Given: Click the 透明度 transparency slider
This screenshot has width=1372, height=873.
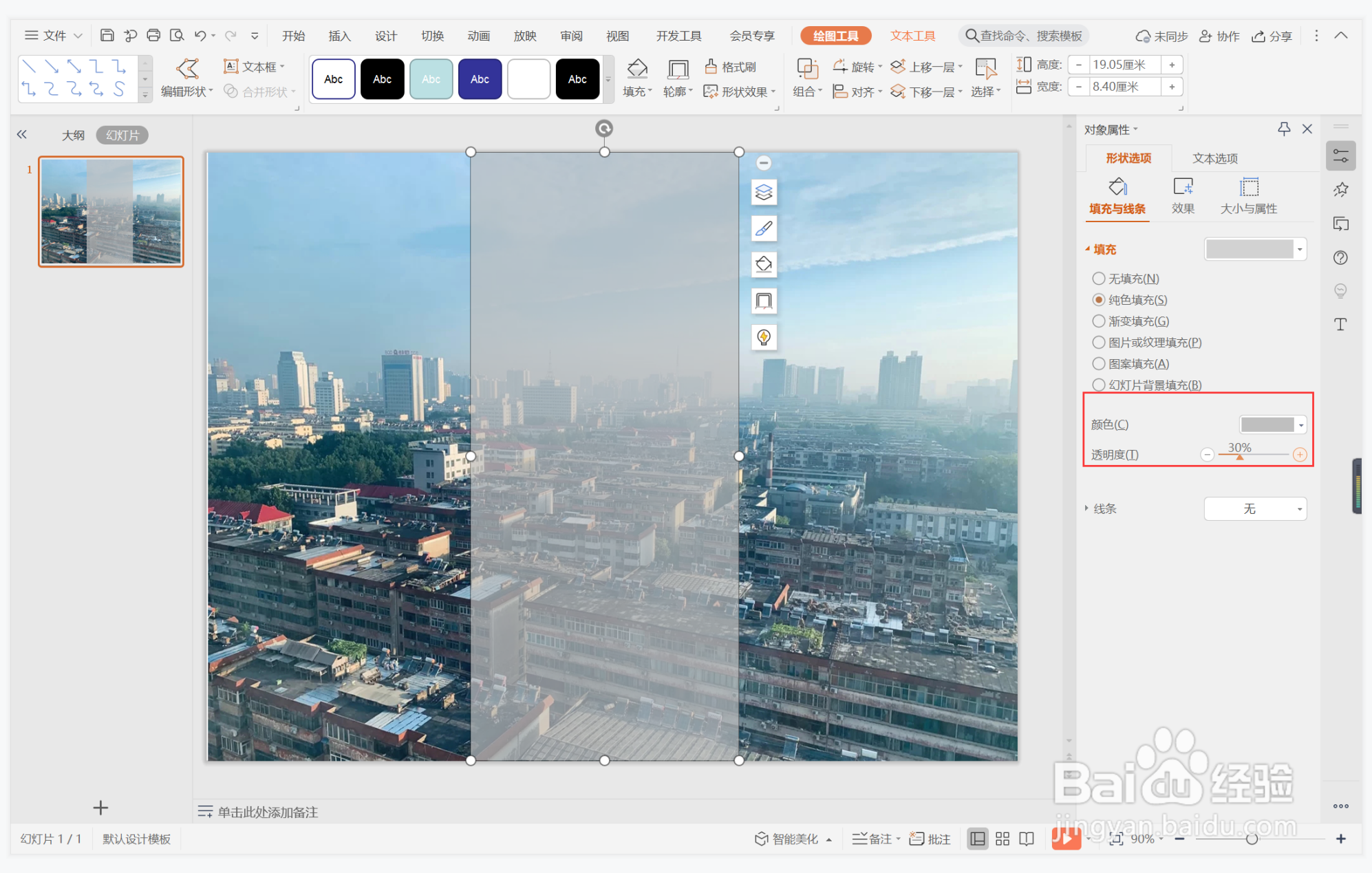Looking at the screenshot, I should [1253, 455].
